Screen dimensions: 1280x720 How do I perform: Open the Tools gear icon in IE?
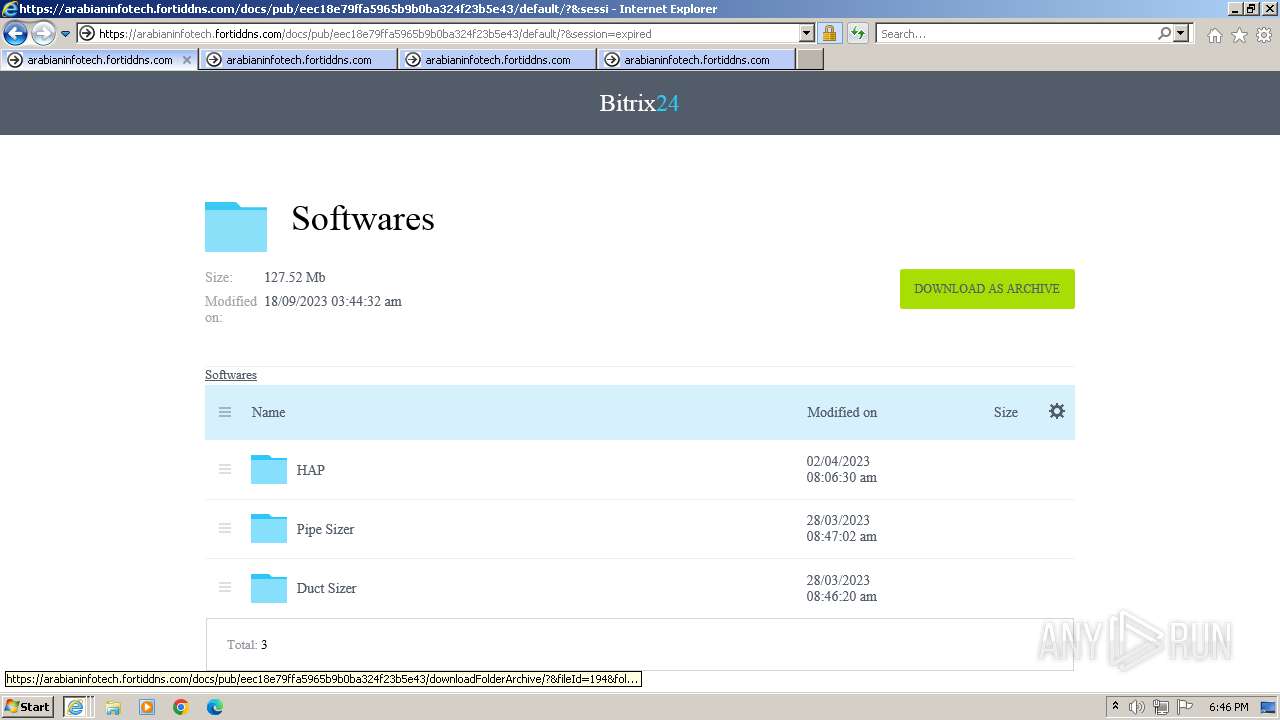pos(1263,35)
